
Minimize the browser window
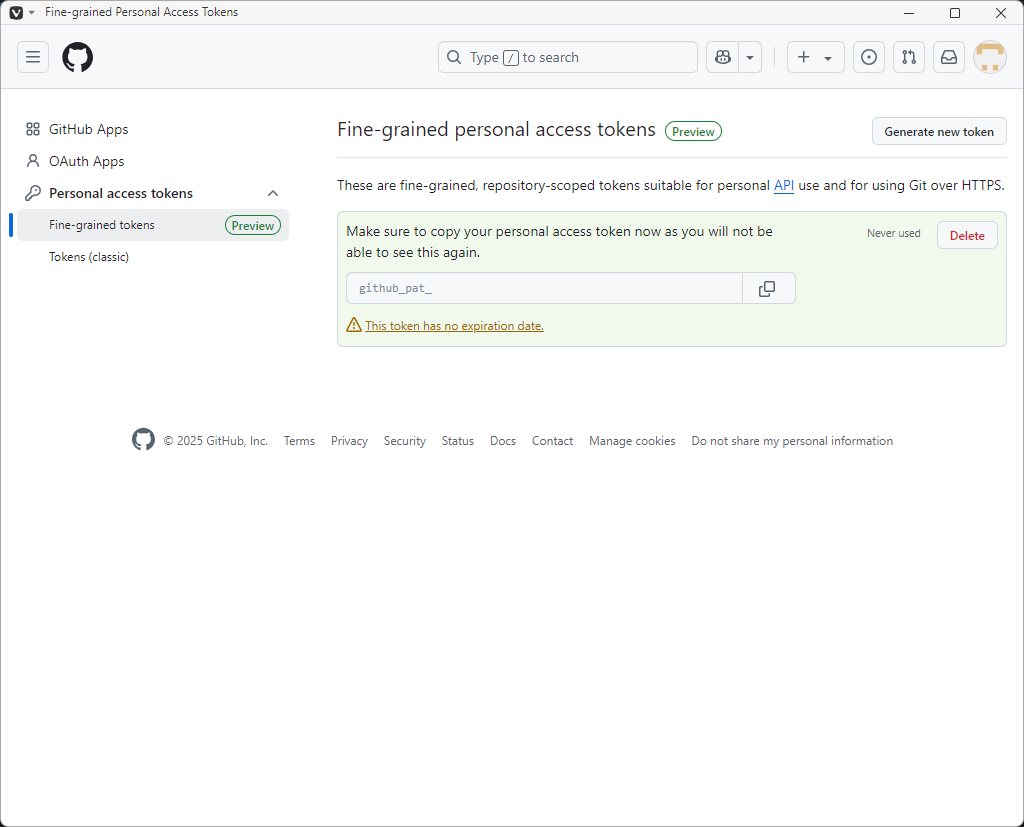pyautogui.click(x=908, y=13)
